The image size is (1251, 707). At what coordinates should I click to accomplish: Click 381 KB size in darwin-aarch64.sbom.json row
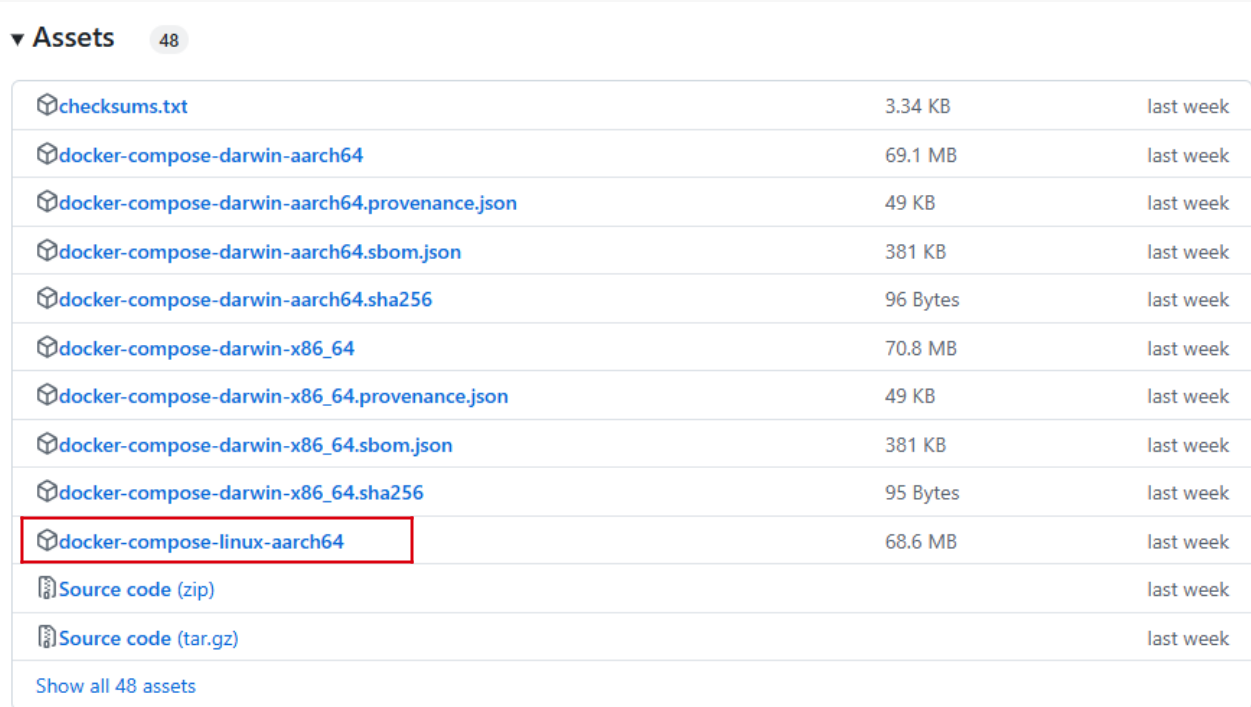pyautogui.click(x=915, y=252)
